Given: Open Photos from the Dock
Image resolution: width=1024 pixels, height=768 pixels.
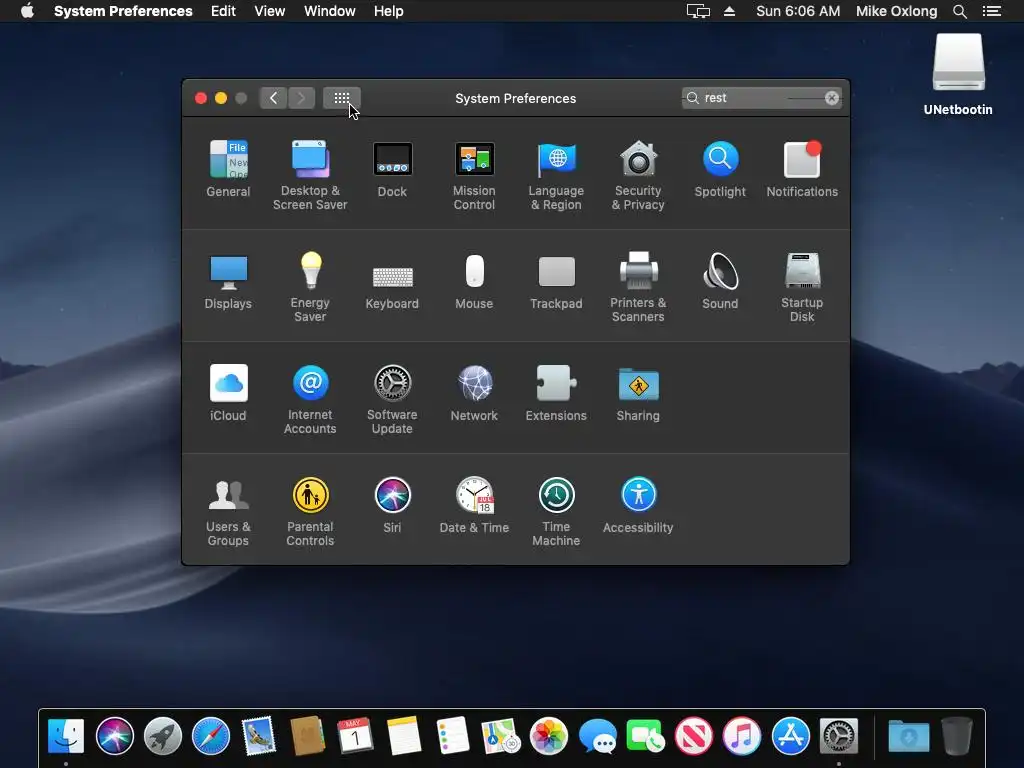Looking at the screenshot, I should (x=549, y=736).
